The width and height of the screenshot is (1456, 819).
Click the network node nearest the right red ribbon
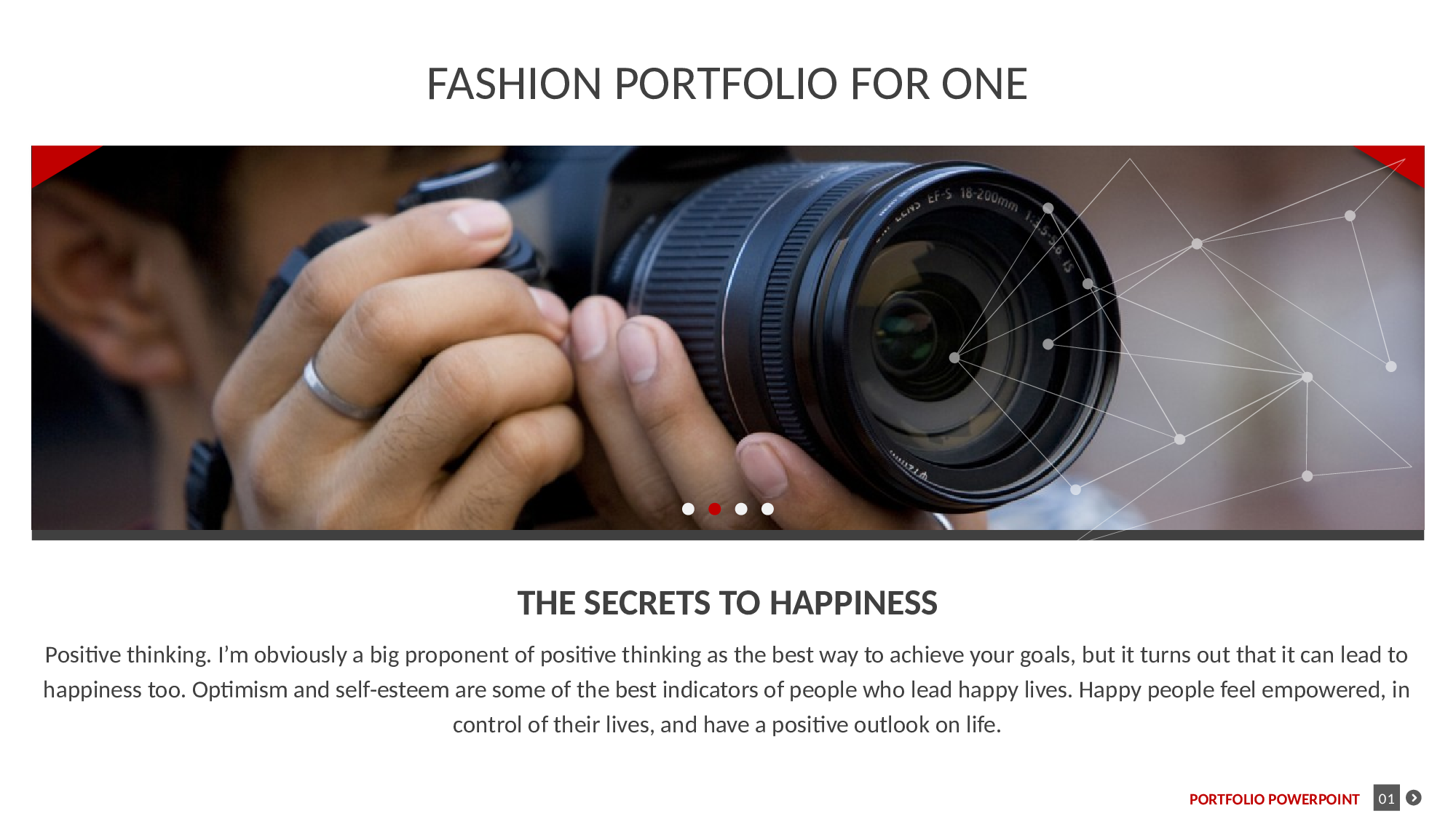(1350, 215)
